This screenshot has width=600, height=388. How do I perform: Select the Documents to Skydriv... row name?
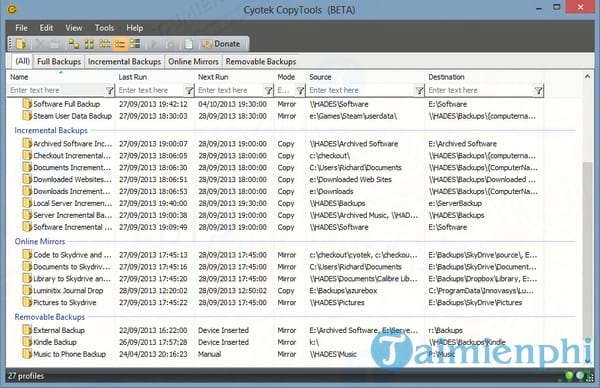[x=72, y=267]
